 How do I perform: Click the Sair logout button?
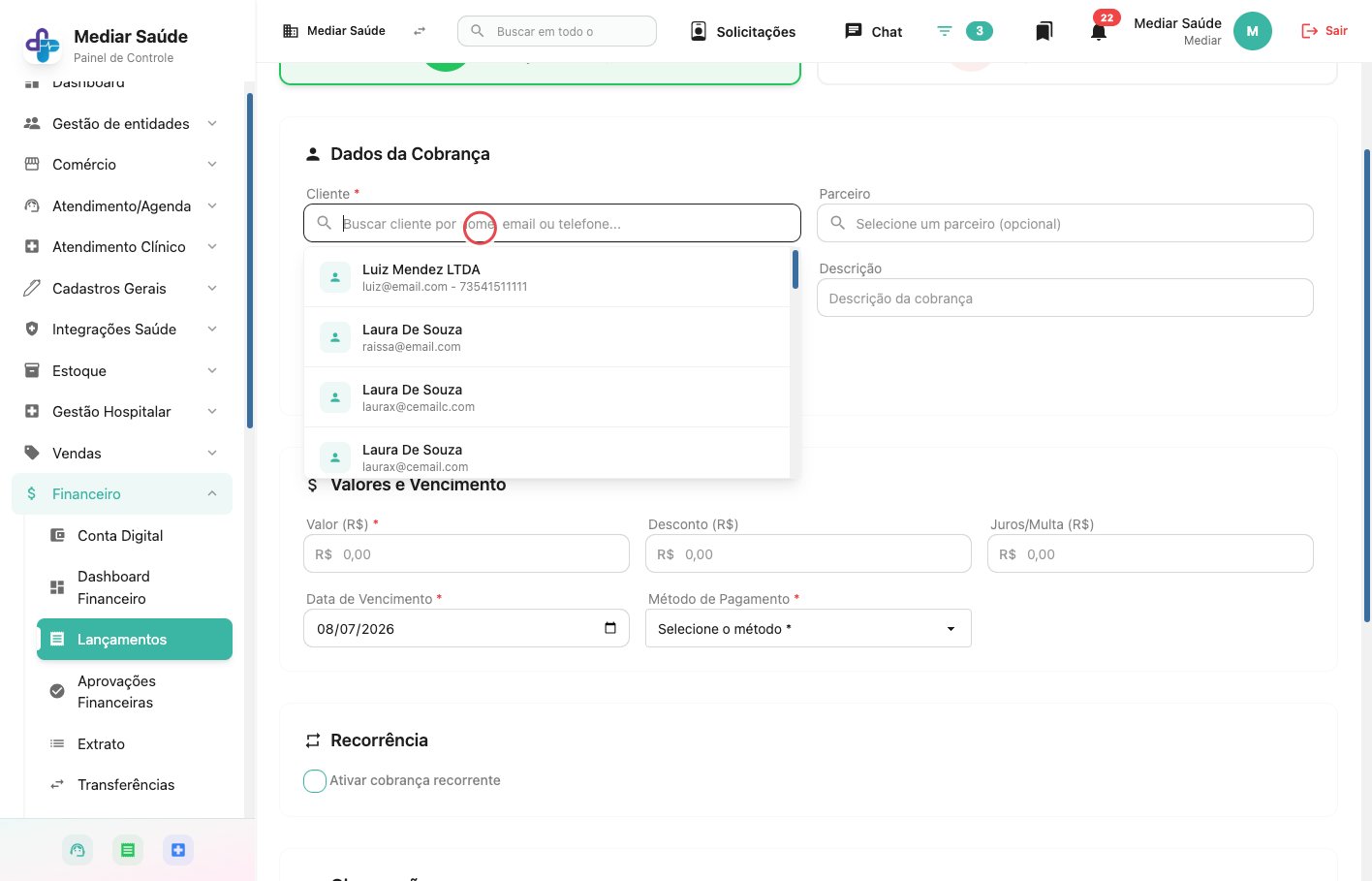click(x=1324, y=31)
